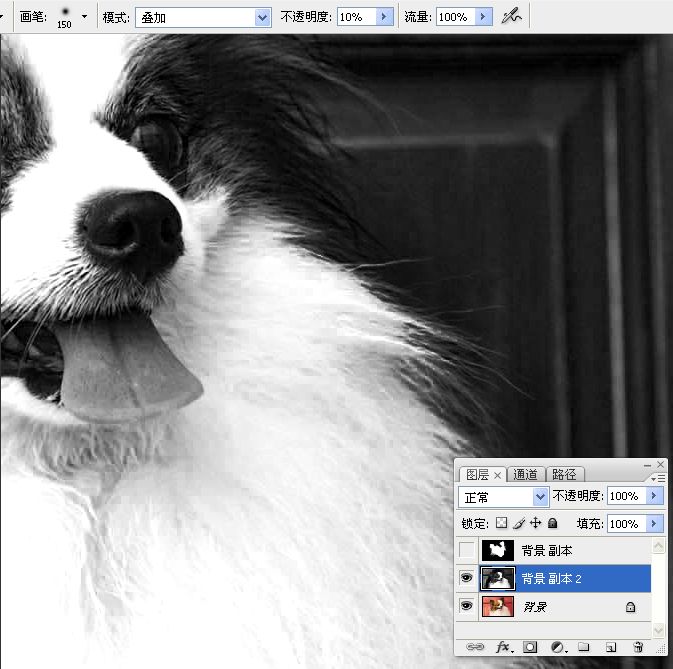673x669 pixels.
Task: Click the brush 不透明度 10% field
Action: [x=357, y=17]
